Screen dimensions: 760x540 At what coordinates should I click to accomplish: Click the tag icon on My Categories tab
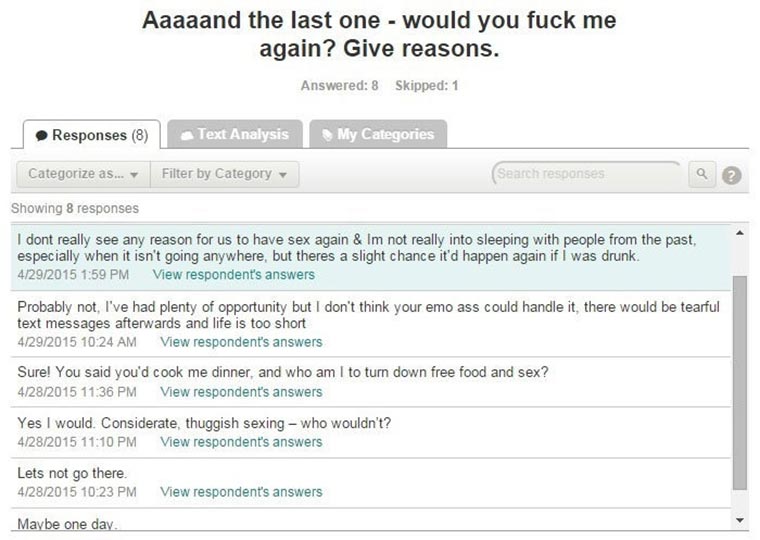point(326,134)
